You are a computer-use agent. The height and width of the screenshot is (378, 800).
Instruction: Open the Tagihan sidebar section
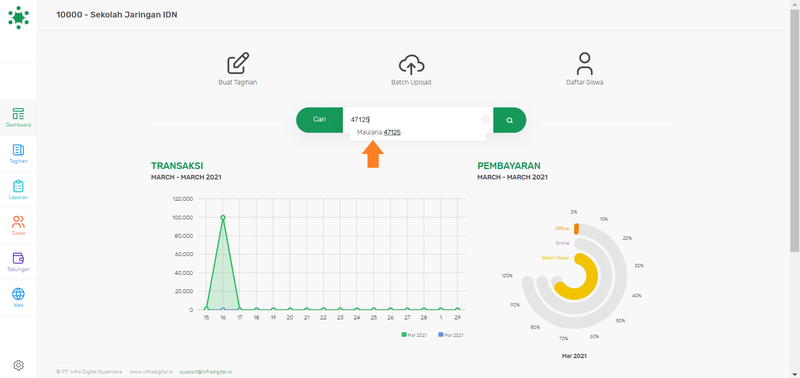point(18,154)
